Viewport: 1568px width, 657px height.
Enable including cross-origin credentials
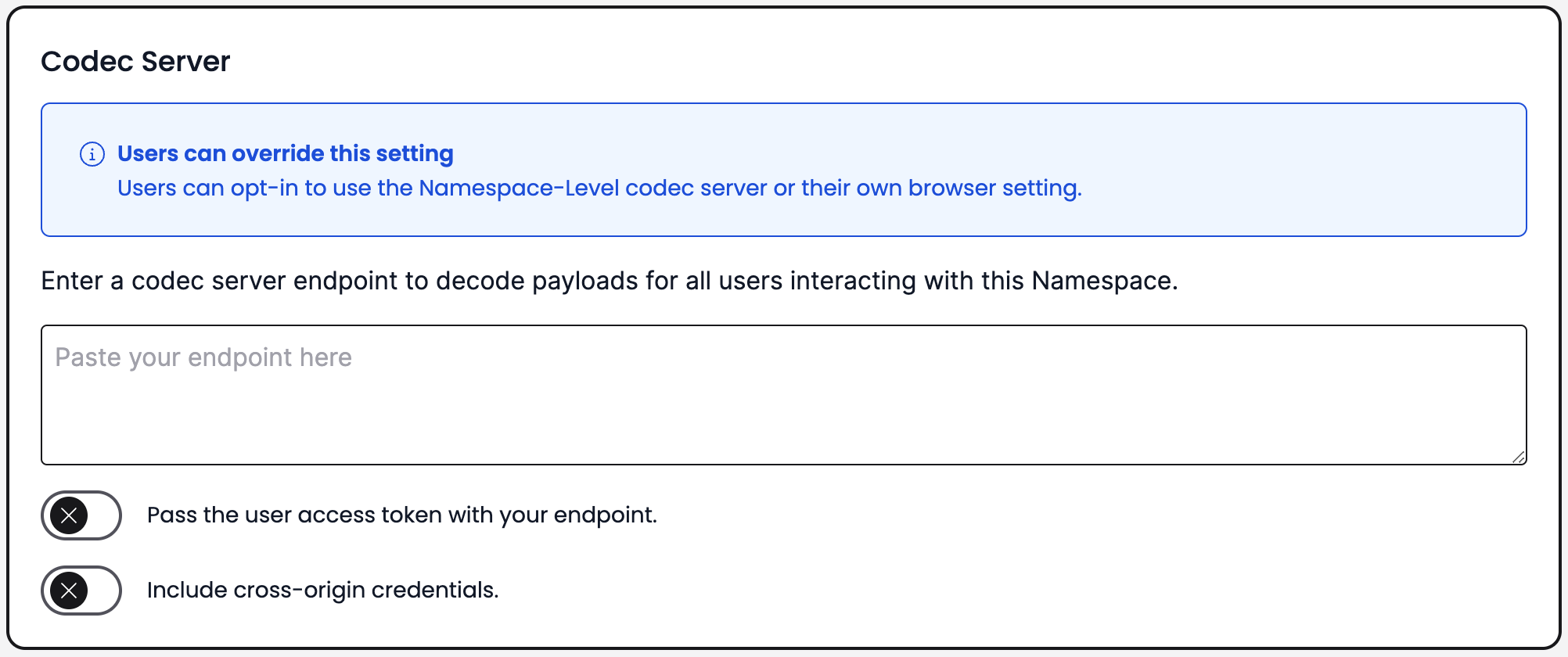tap(81, 590)
